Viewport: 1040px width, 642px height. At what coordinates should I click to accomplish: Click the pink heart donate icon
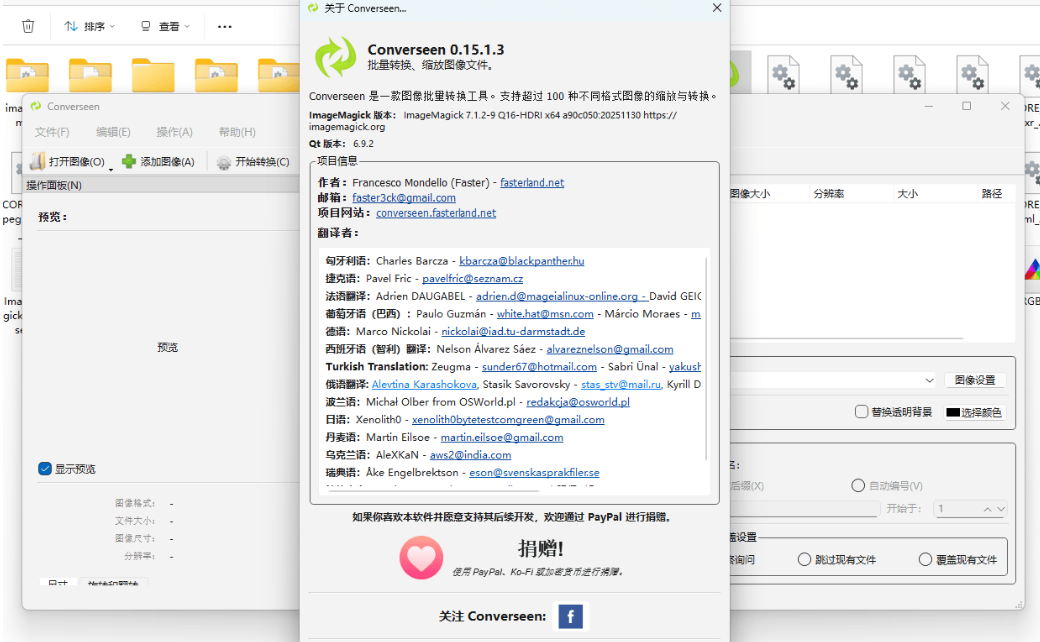coord(421,558)
